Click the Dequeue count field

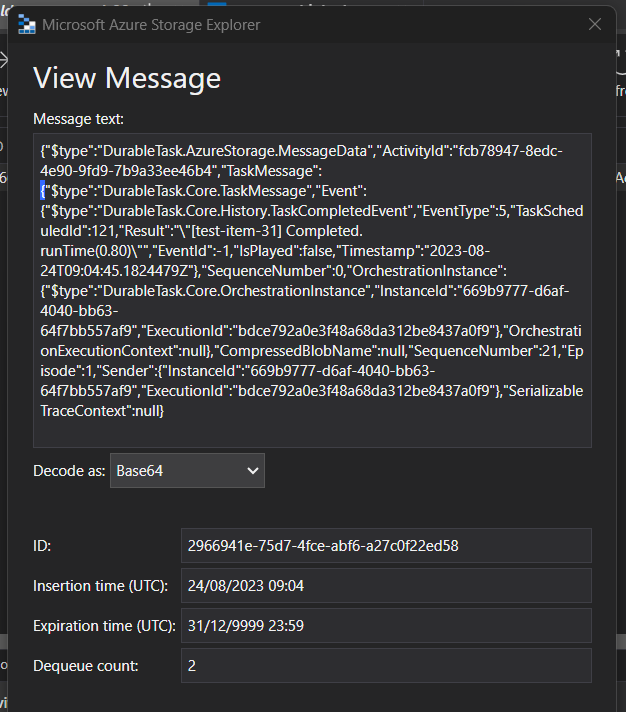(x=386, y=666)
